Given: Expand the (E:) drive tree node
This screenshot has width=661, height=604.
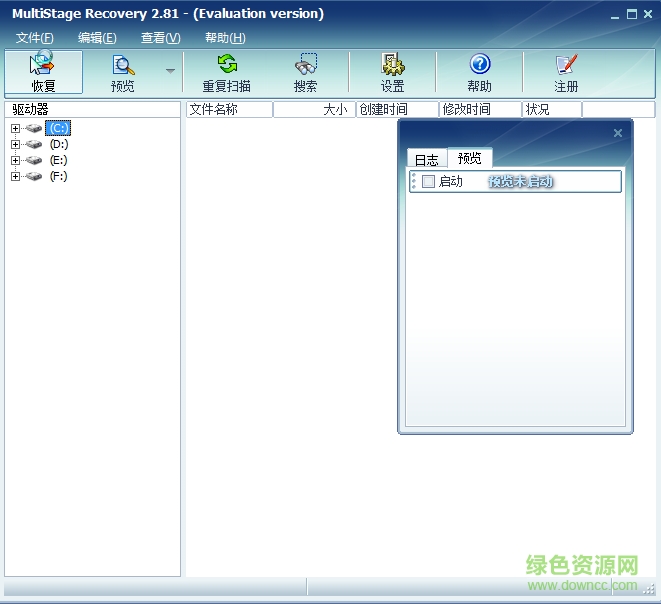Looking at the screenshot, I should pos(15,161).
